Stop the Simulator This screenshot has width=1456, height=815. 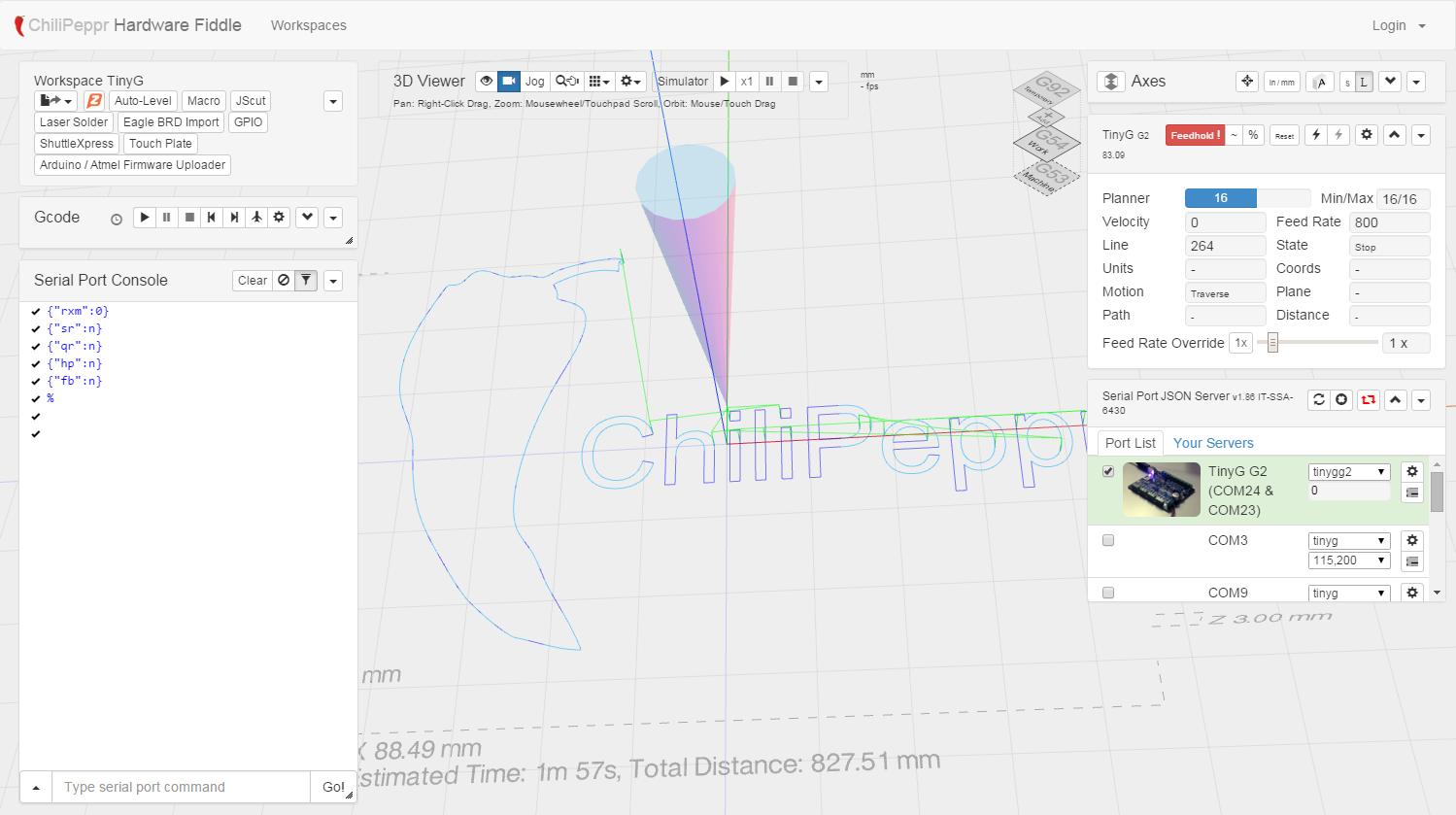[793, 82]
